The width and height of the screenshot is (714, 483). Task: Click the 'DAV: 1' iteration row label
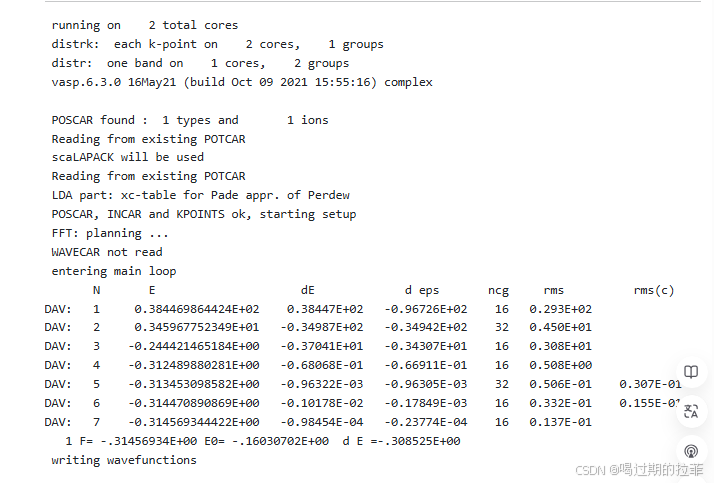pos(72,309)
